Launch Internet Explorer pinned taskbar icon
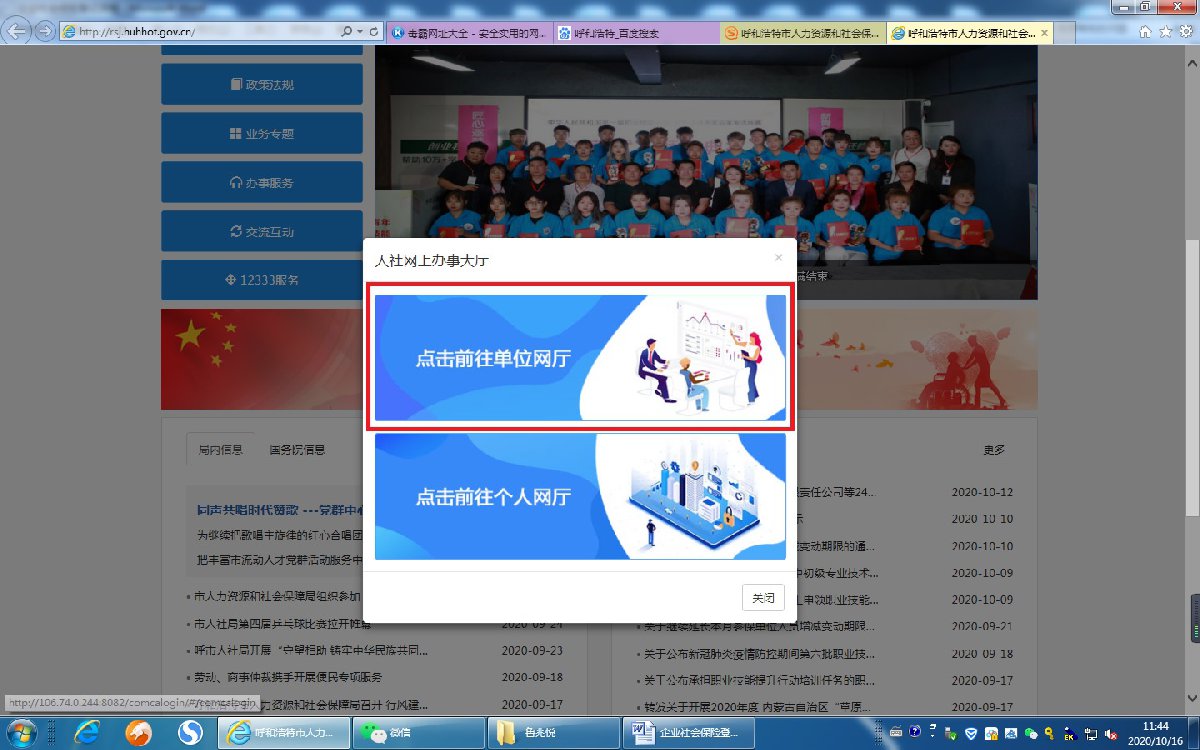 pos(86,733)
